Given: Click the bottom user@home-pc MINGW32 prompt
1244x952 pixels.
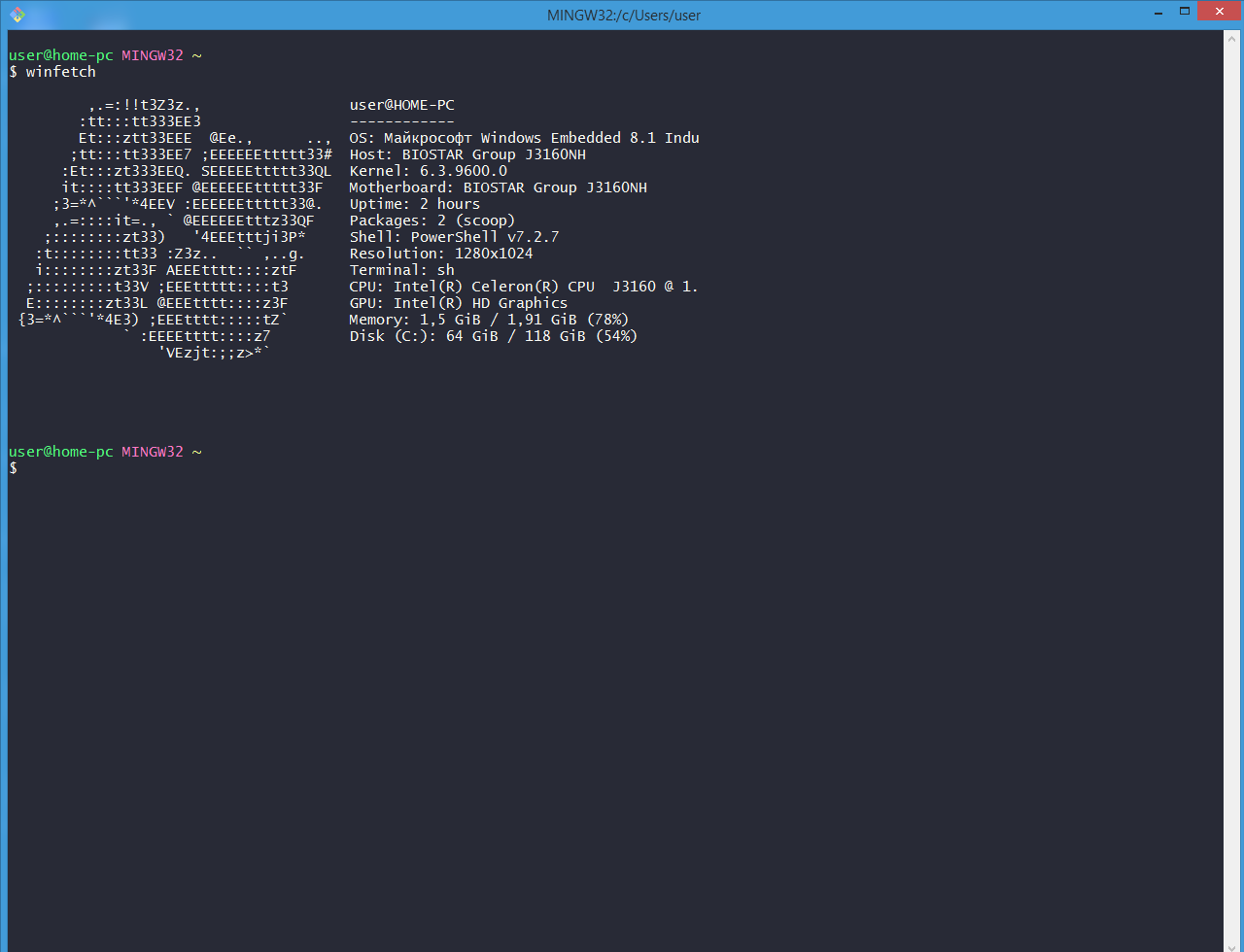Looking at the screenshot, I should pyautogui.click(x=105, y=452).
